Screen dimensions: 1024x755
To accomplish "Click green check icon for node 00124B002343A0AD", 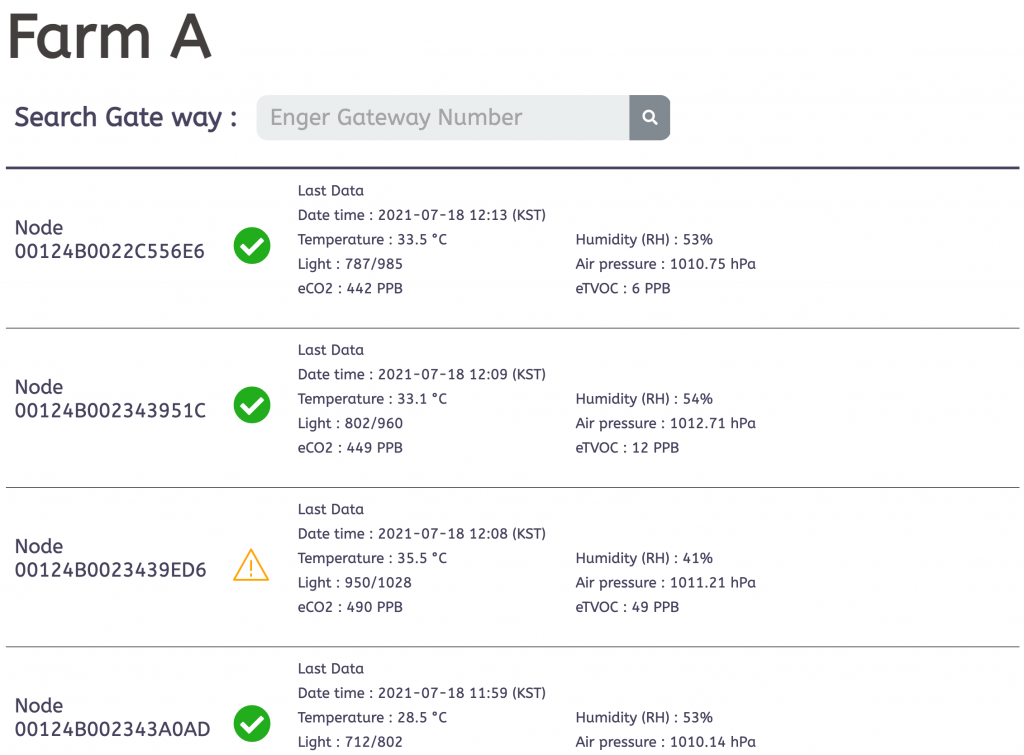I will pyautogui.click(x=252, y=723).
